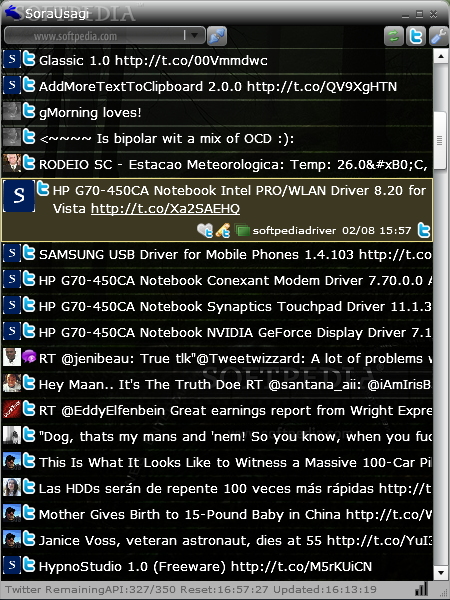Select the Glassic 1.0 tweet

click(217, 60)
